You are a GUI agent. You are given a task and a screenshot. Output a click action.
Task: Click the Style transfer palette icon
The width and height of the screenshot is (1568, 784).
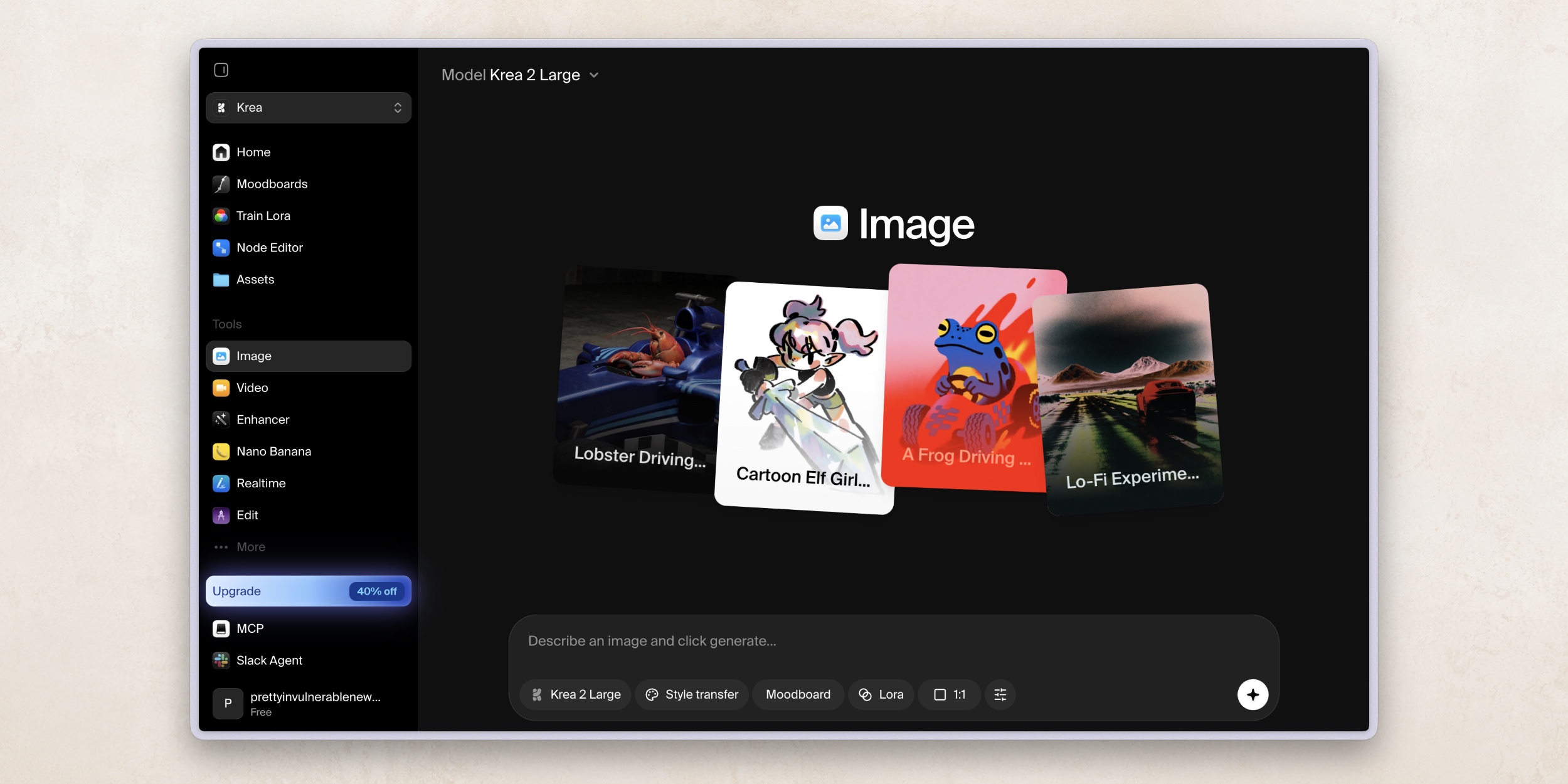(x=652, y=695)
